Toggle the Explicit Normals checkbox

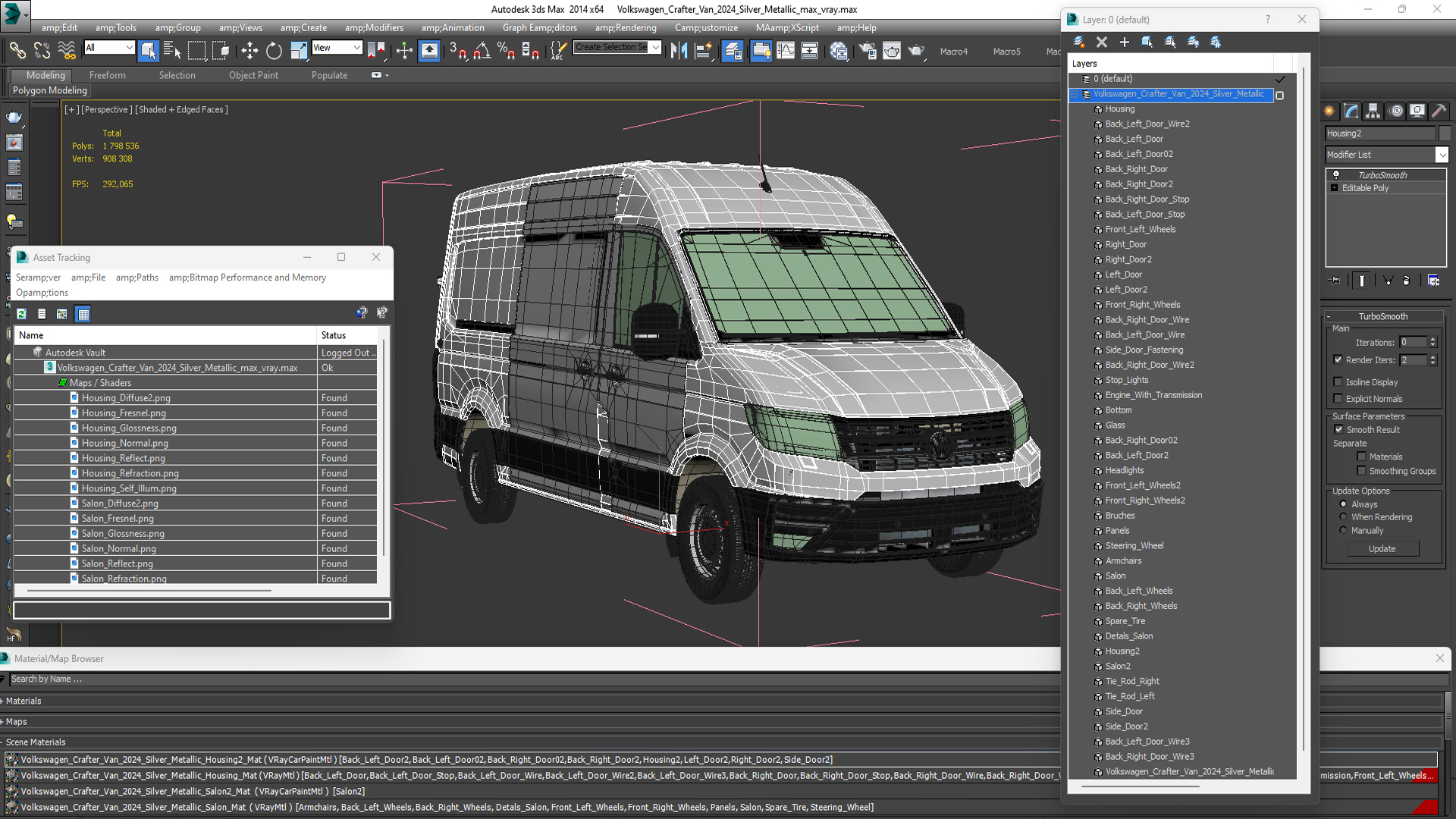[1338, 399]
